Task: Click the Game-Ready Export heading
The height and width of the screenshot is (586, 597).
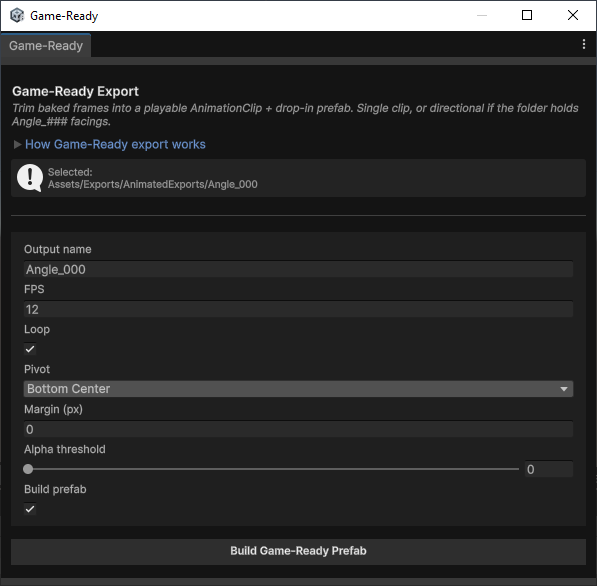Action: pyautogui.click(x=75, y=91)
